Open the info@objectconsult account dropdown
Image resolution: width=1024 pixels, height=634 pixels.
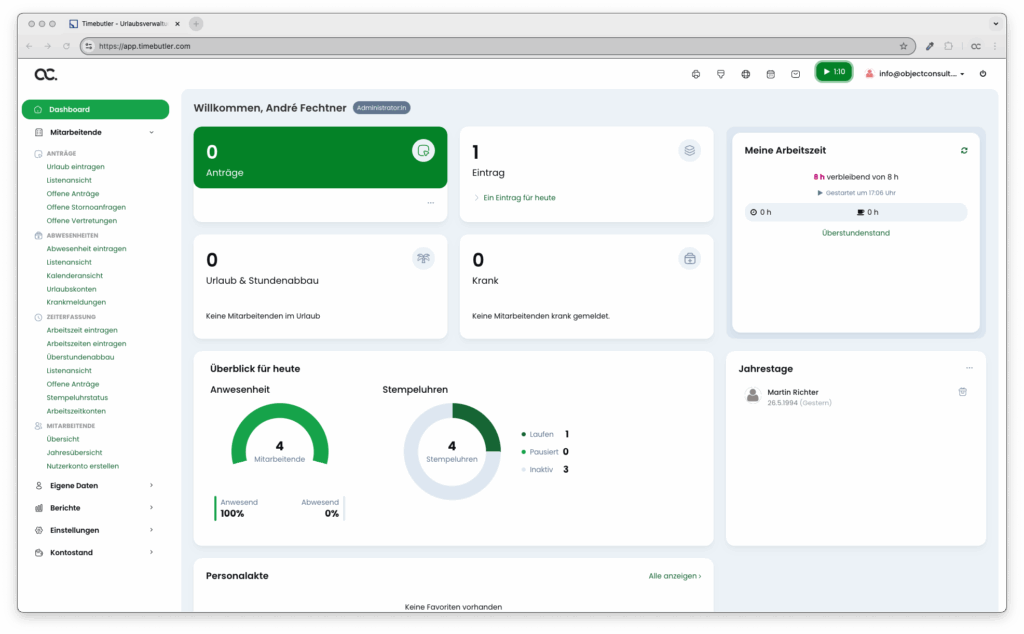coord(915,73)
